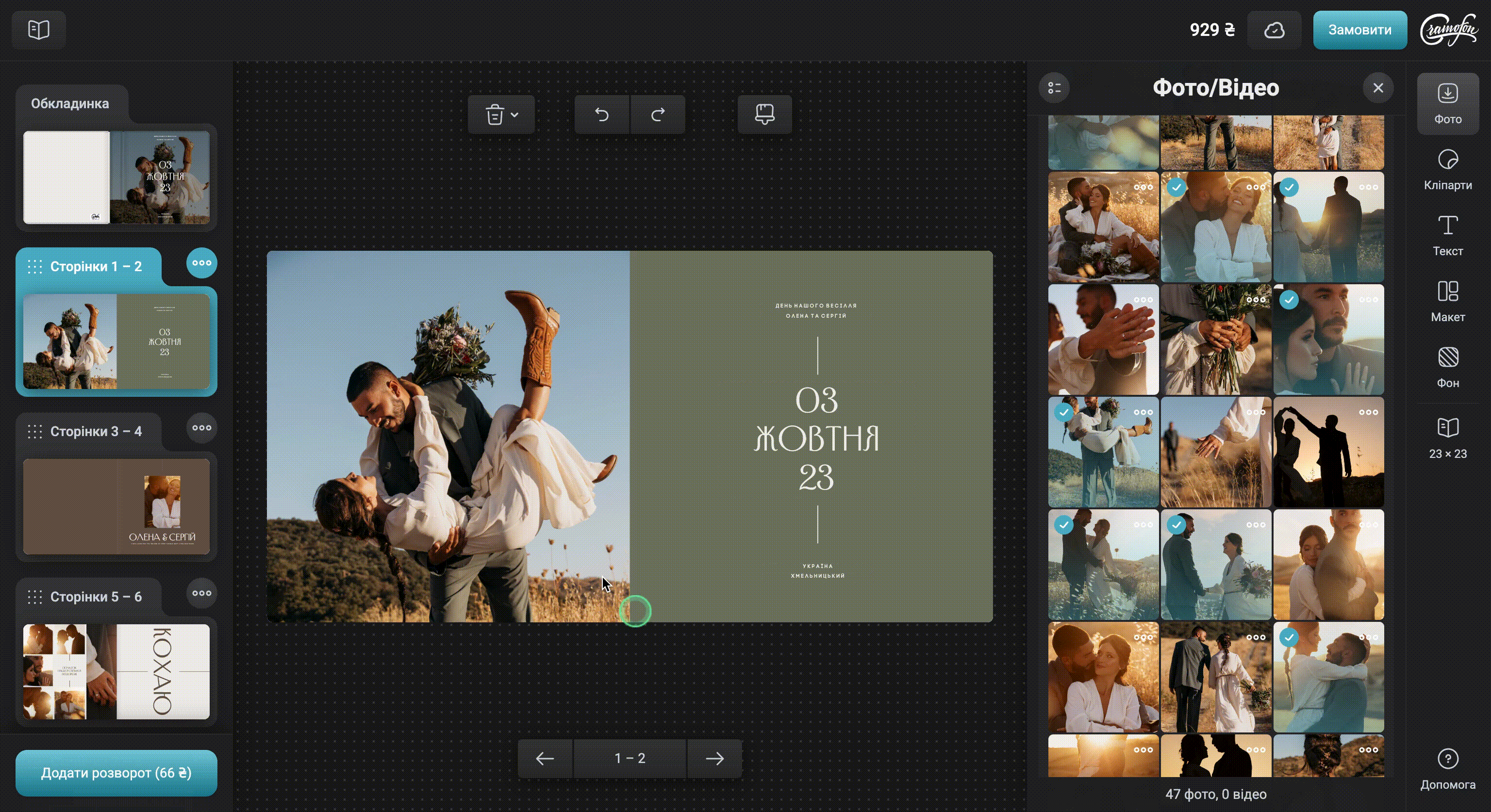Open the cloud save status icon
Image resolution: width=1491 pixels, height=812 pixels.
click(1274, 30)
